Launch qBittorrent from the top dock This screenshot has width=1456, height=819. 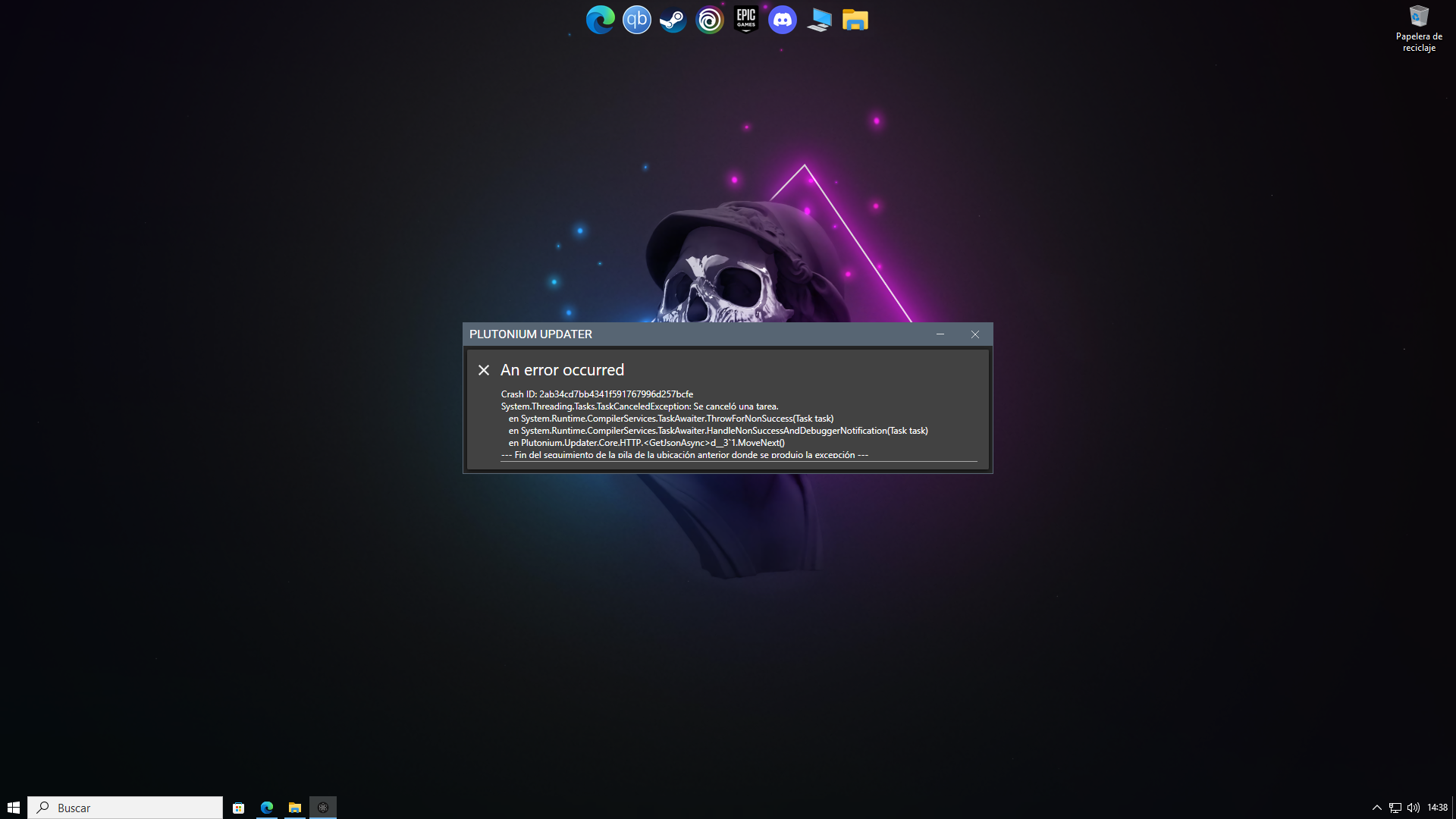(637, 20)
